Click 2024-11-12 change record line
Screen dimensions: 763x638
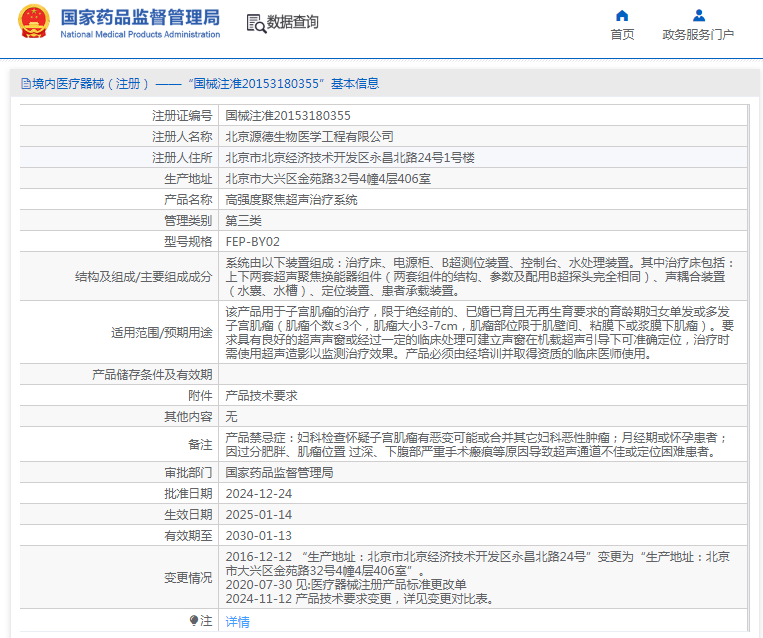click(x=361, y=599)
